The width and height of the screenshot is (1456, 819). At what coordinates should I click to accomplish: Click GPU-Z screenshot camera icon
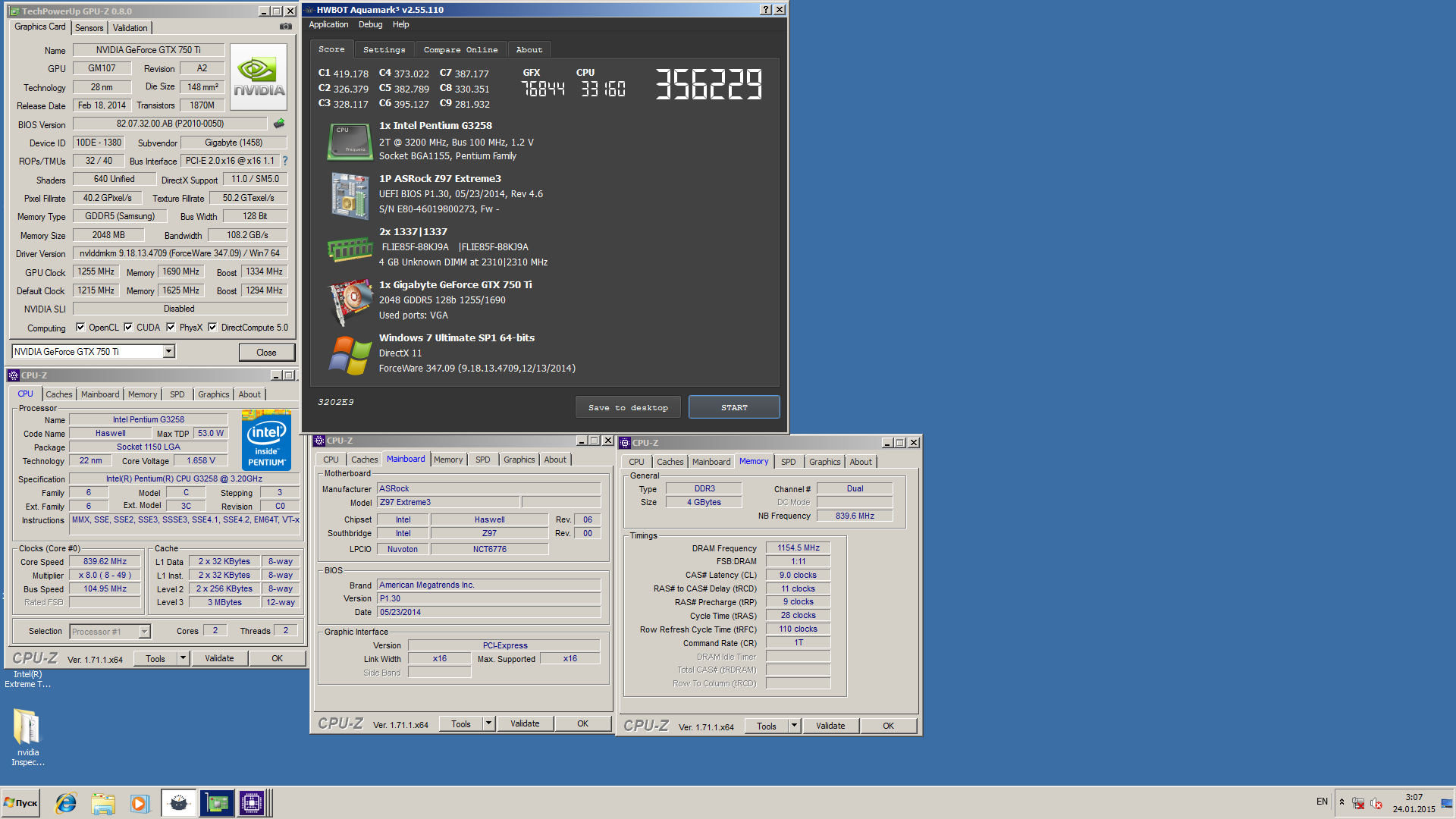click(286, 27)
